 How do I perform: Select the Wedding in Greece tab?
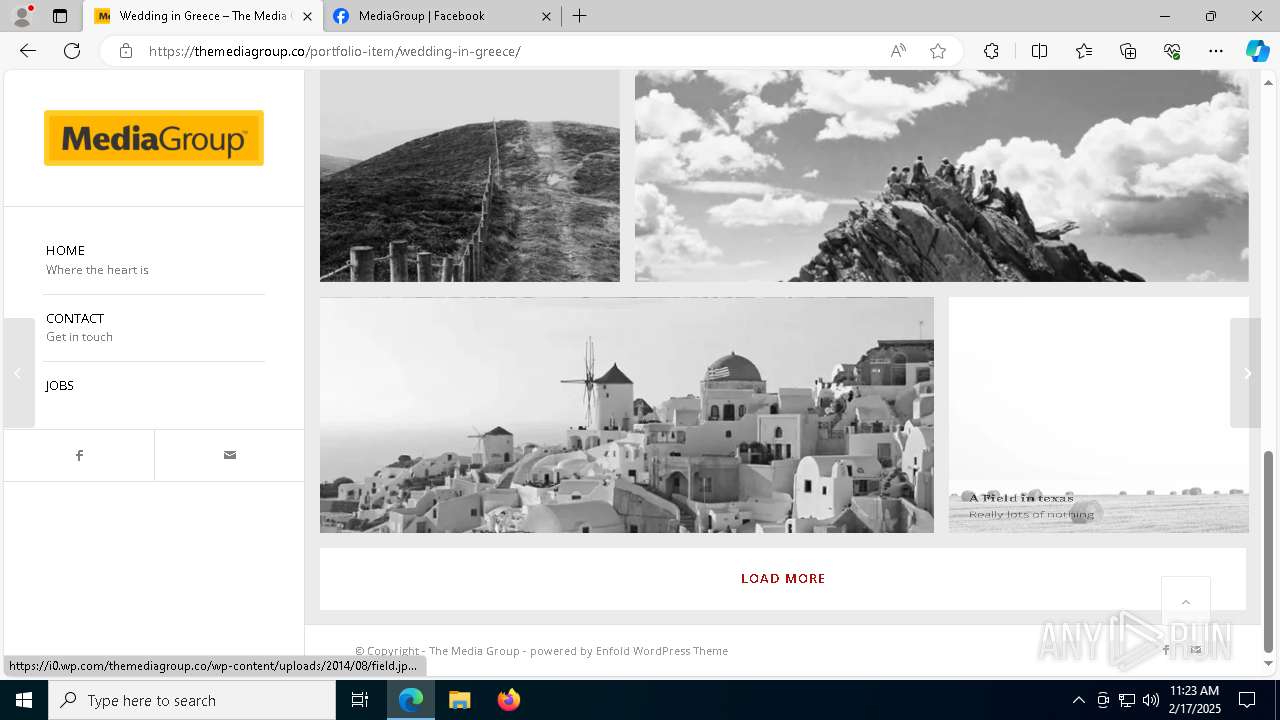pos(203,16)
